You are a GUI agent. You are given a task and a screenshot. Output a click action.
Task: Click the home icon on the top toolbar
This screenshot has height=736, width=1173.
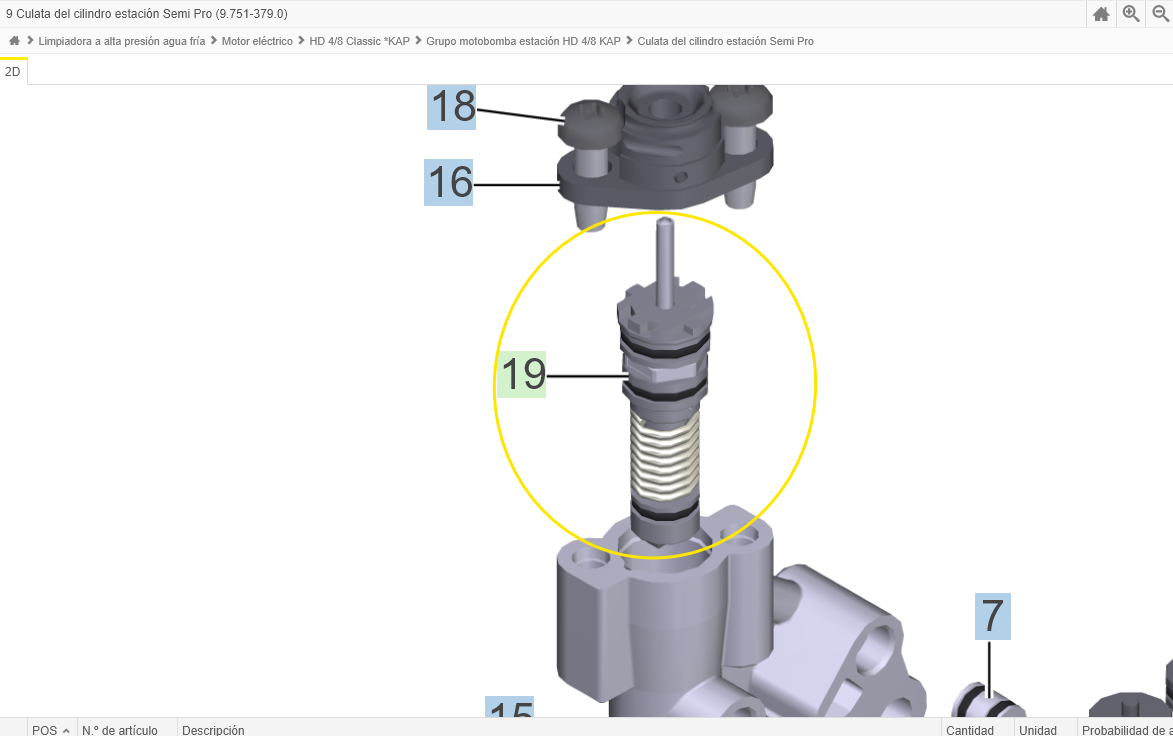point(1101,14)
